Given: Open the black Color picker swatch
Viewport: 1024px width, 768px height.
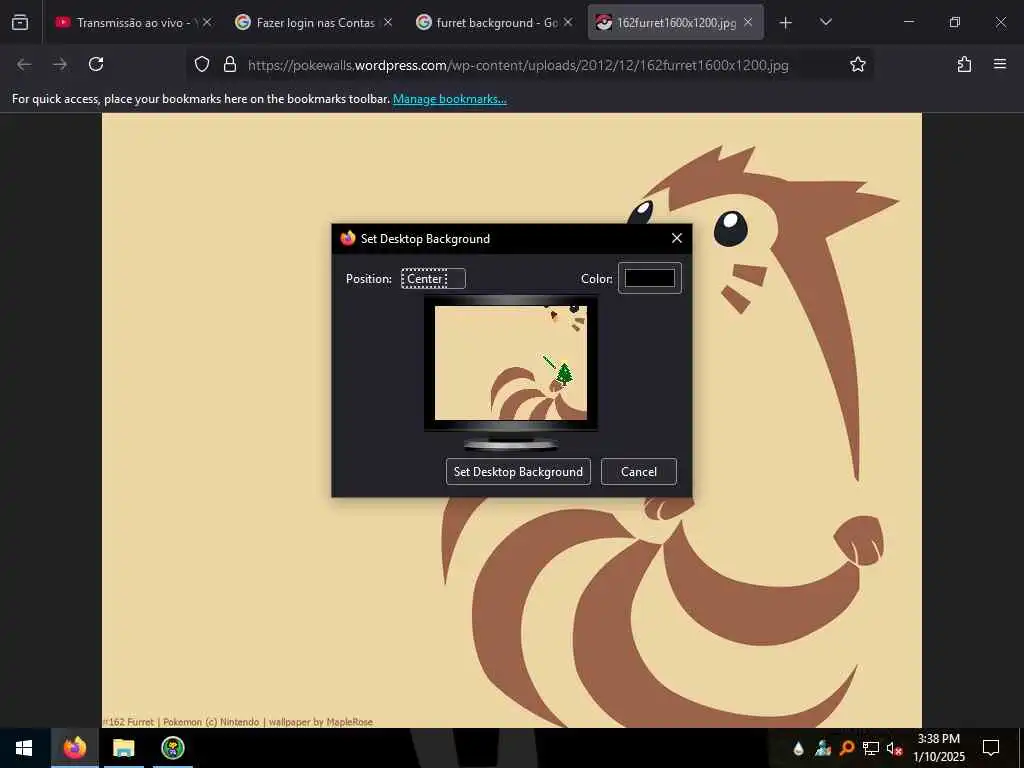Looking at the screenshot, I should pos(650,278).
